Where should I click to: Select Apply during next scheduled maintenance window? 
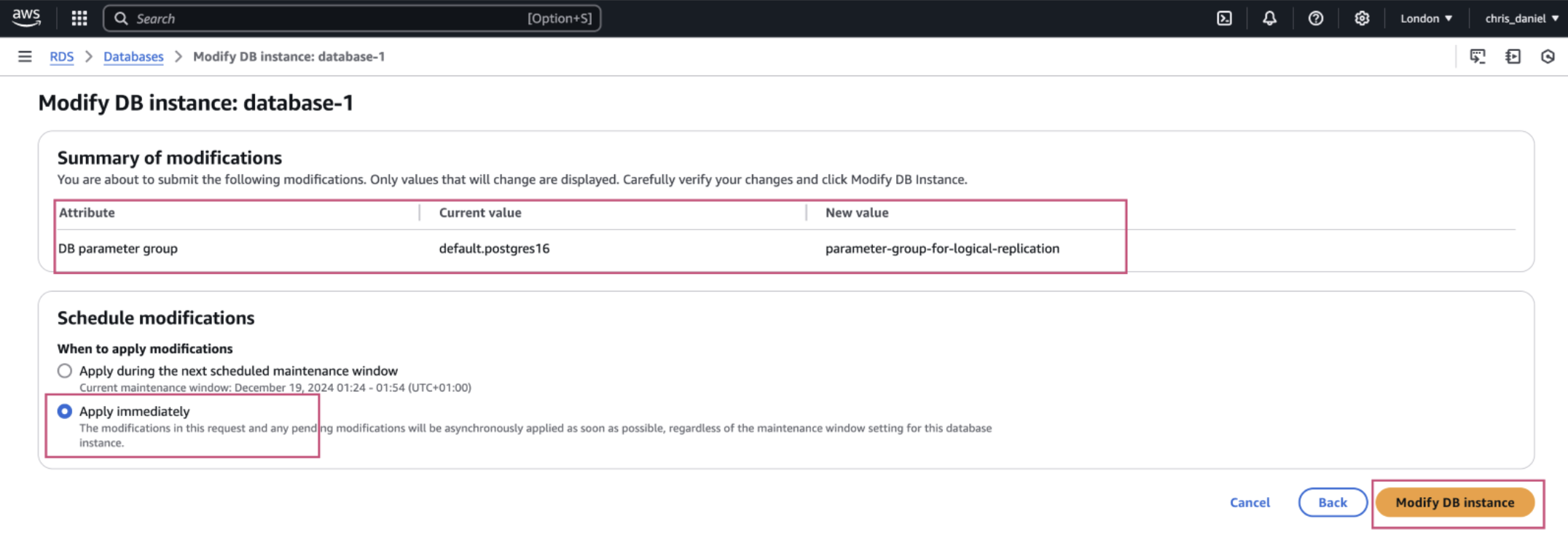(65, 371)
